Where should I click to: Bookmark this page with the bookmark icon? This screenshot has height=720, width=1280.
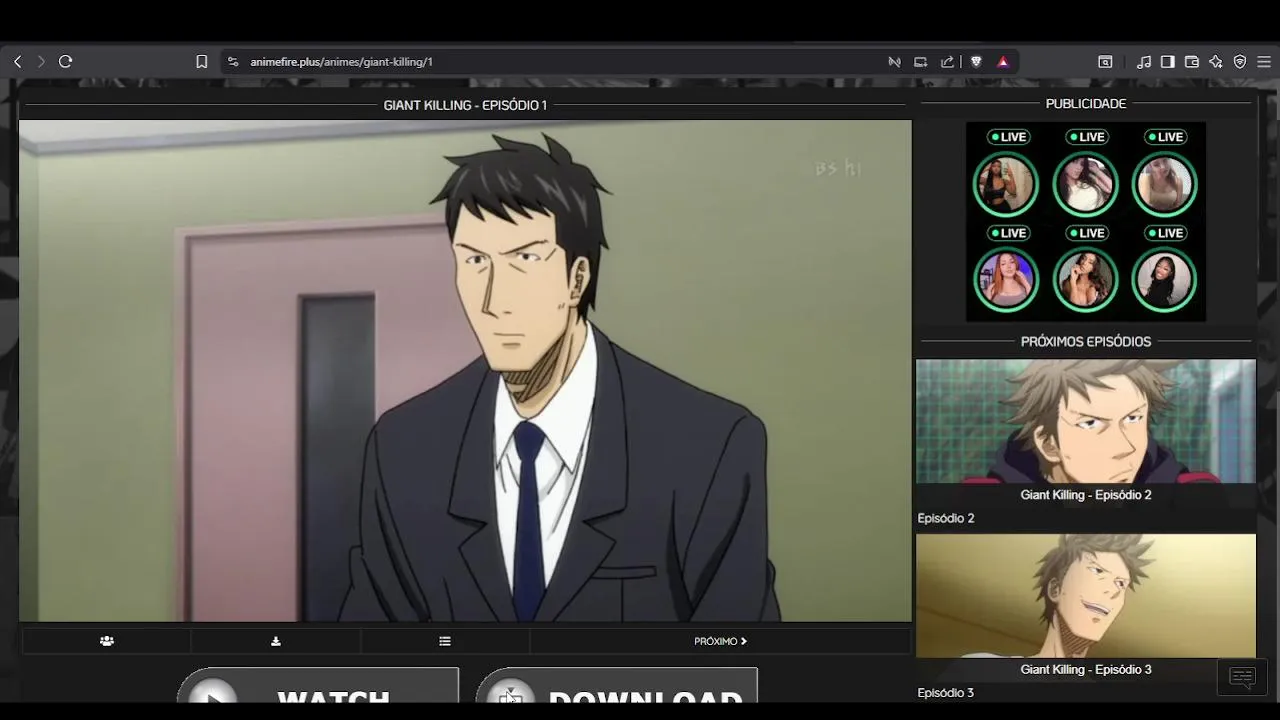[x=201, y=62]
